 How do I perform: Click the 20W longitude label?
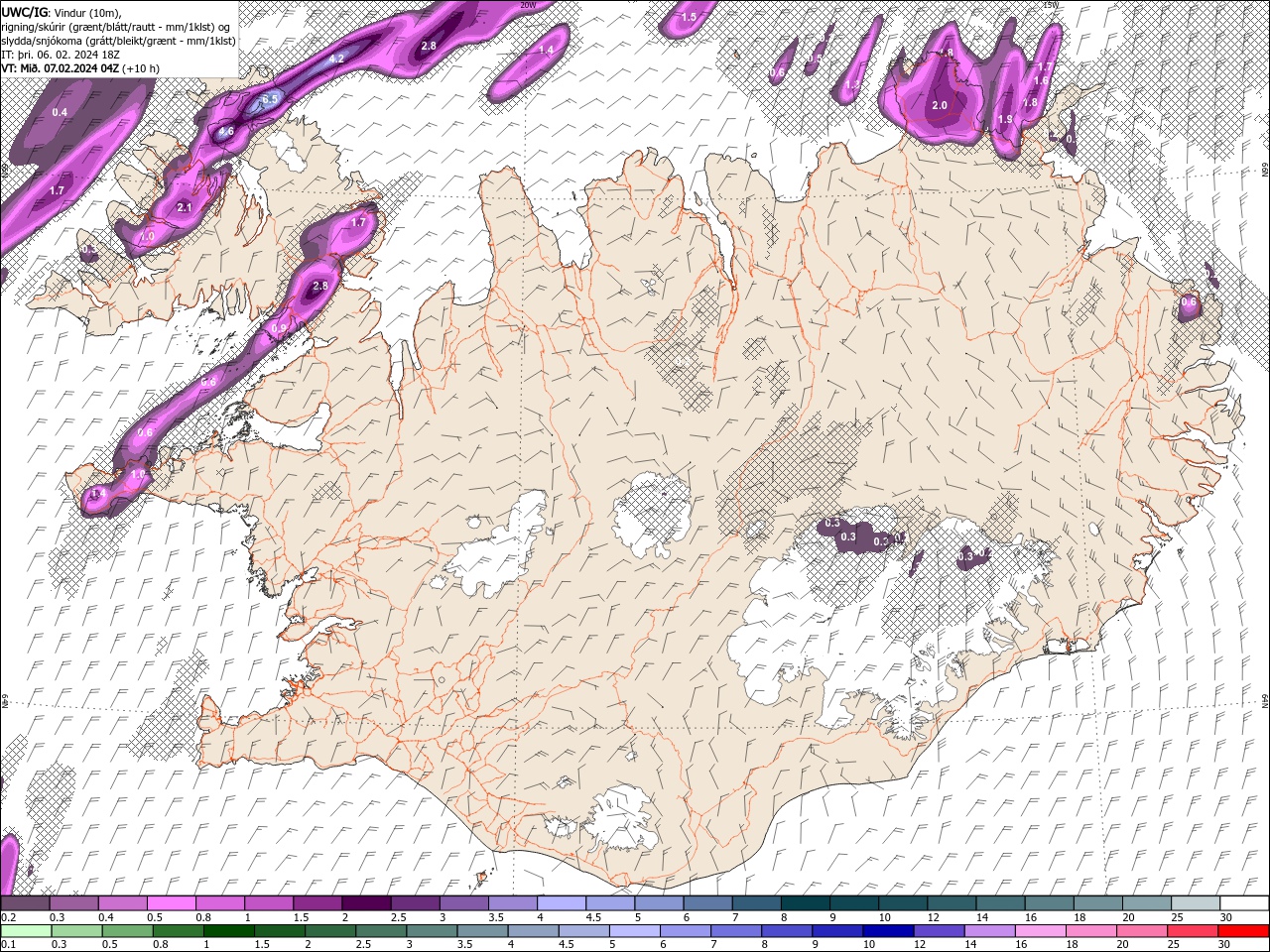tap(528, 5)
